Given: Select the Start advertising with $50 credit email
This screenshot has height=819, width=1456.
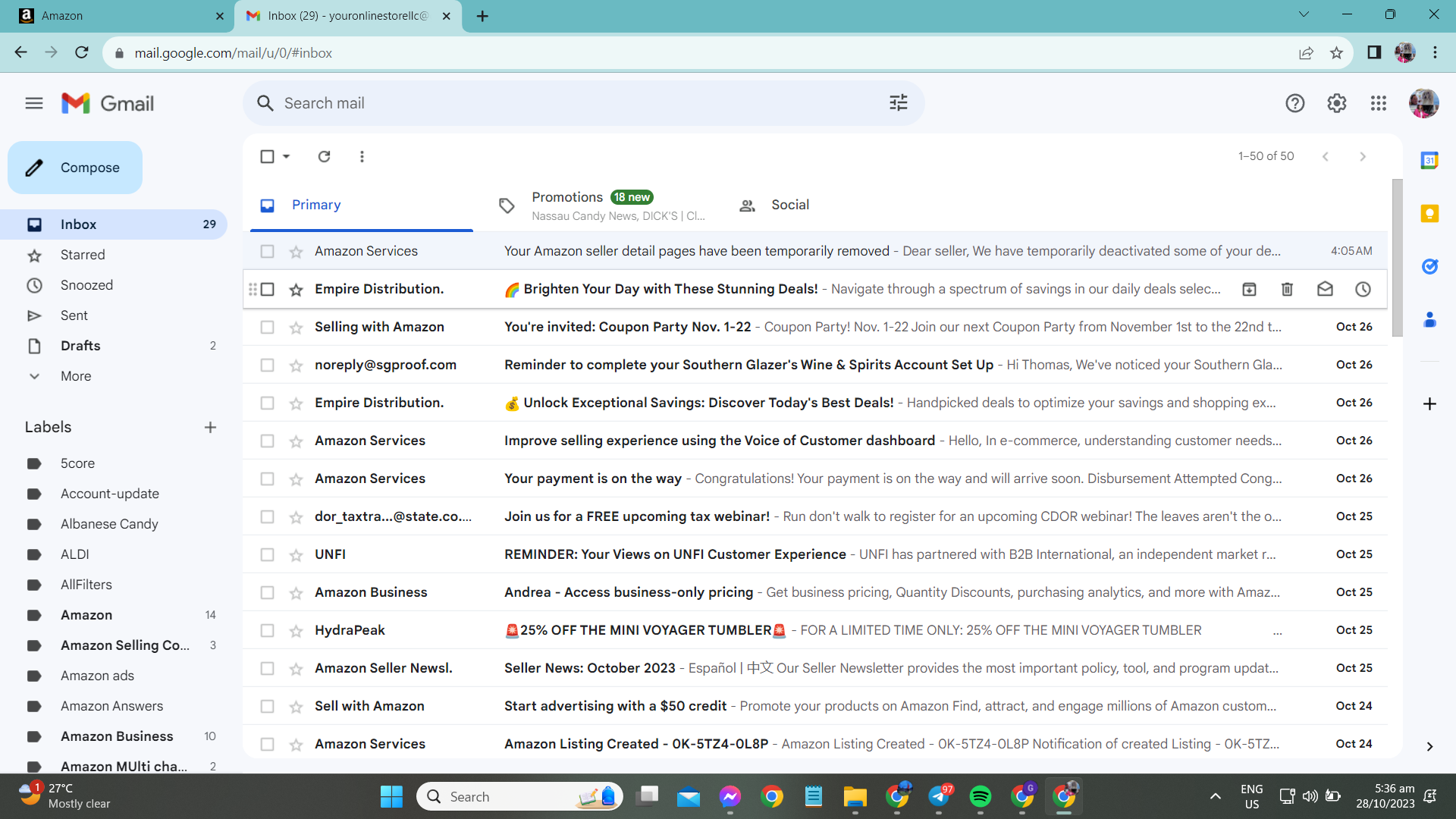Looking at the screenshot, I should (267, 706).
